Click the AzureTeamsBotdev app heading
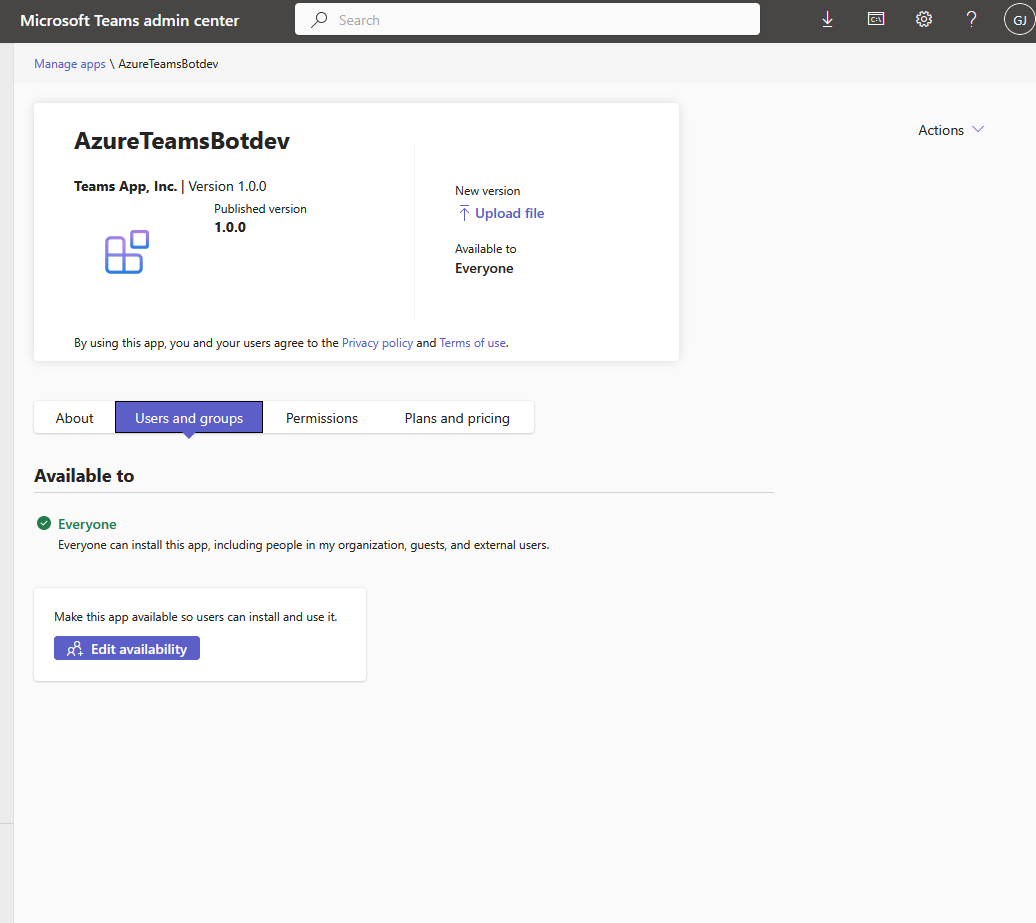The height and width of the screenshot is (923, 1036). tap(182, 141)
